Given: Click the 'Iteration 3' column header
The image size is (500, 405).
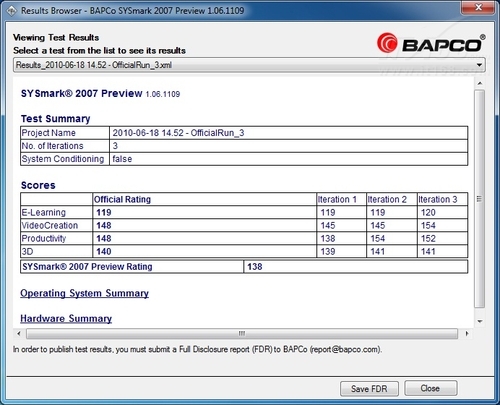Looking at the screenshot, I should coord(438,199).
